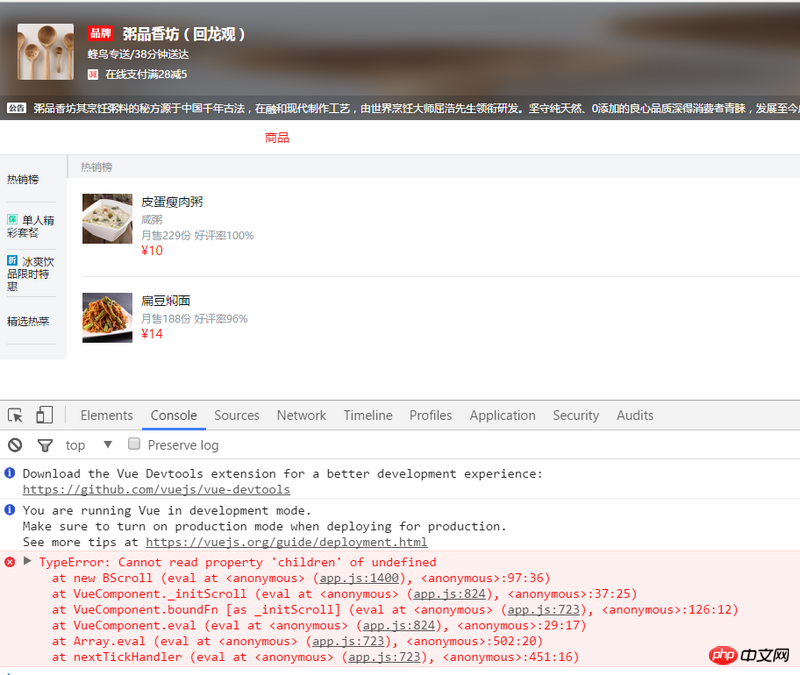Click the 扁豆焖面 food photo
800x675 pixels.
point(107,317)
